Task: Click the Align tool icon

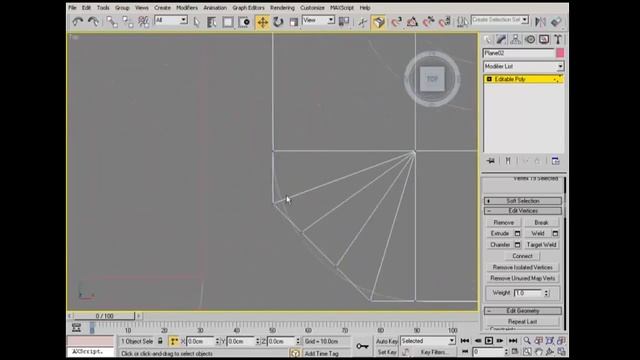Action: pyautogui.click(x=556, y=22)
